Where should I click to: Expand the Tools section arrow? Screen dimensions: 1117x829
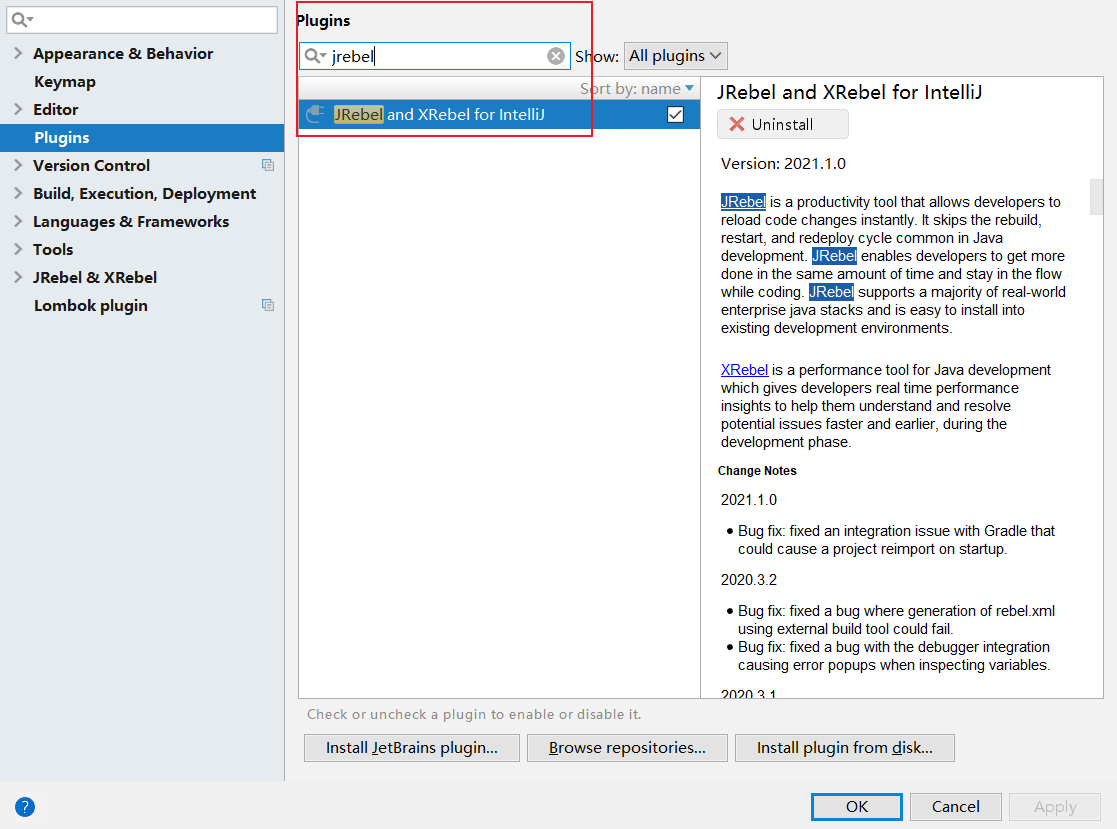(x=19, y=249)
